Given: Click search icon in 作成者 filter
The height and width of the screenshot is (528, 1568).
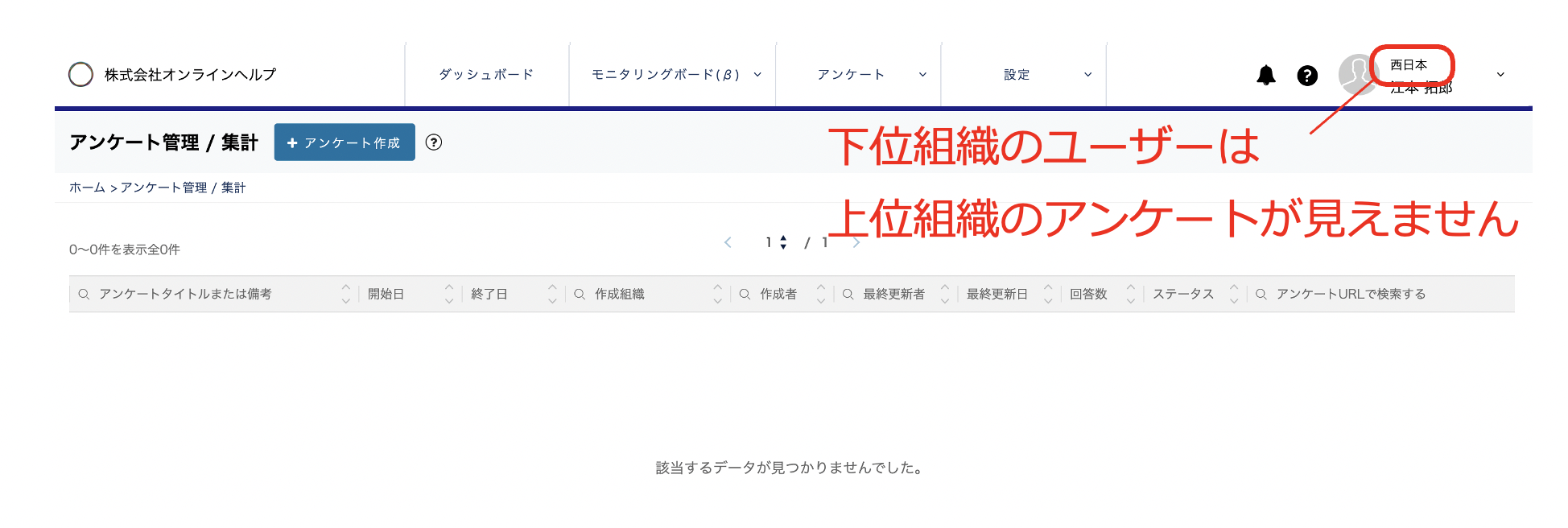Looking at the screenshot, I should click(745, 295).
